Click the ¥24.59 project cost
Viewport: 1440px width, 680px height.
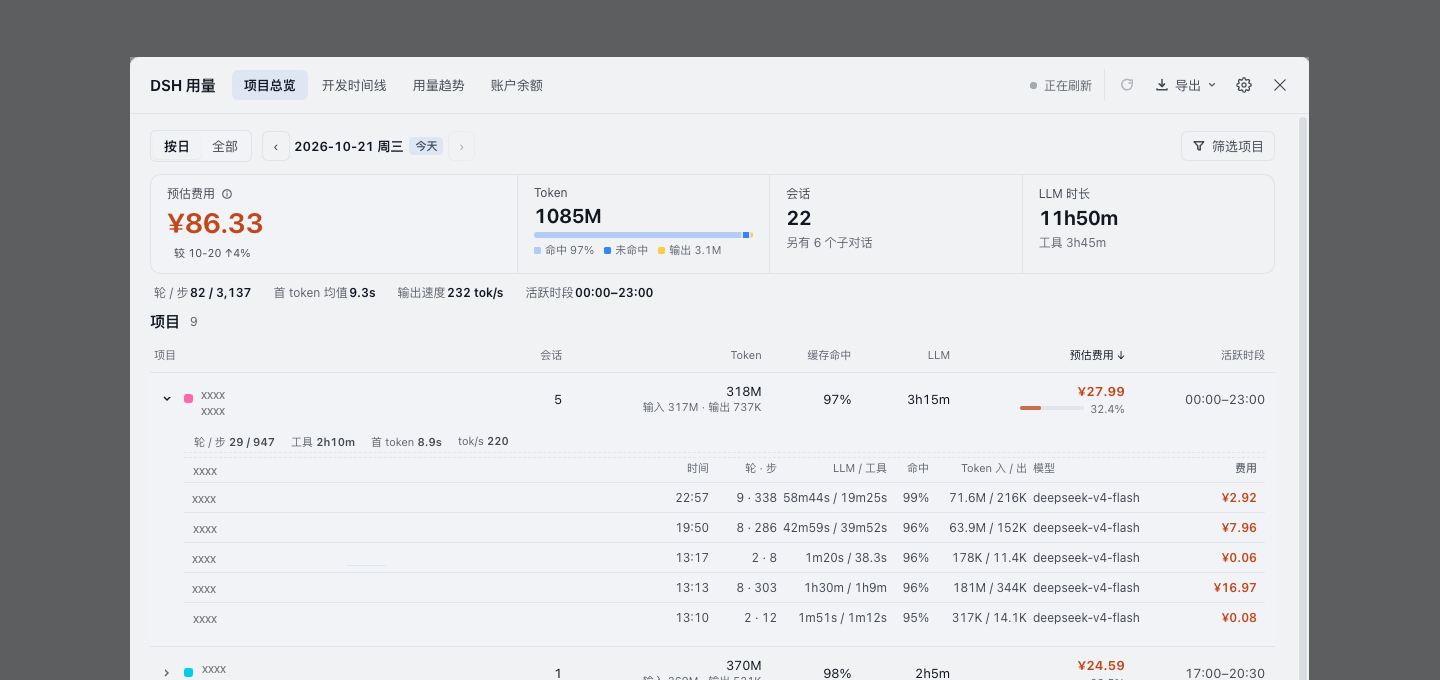click(1100, 666)
